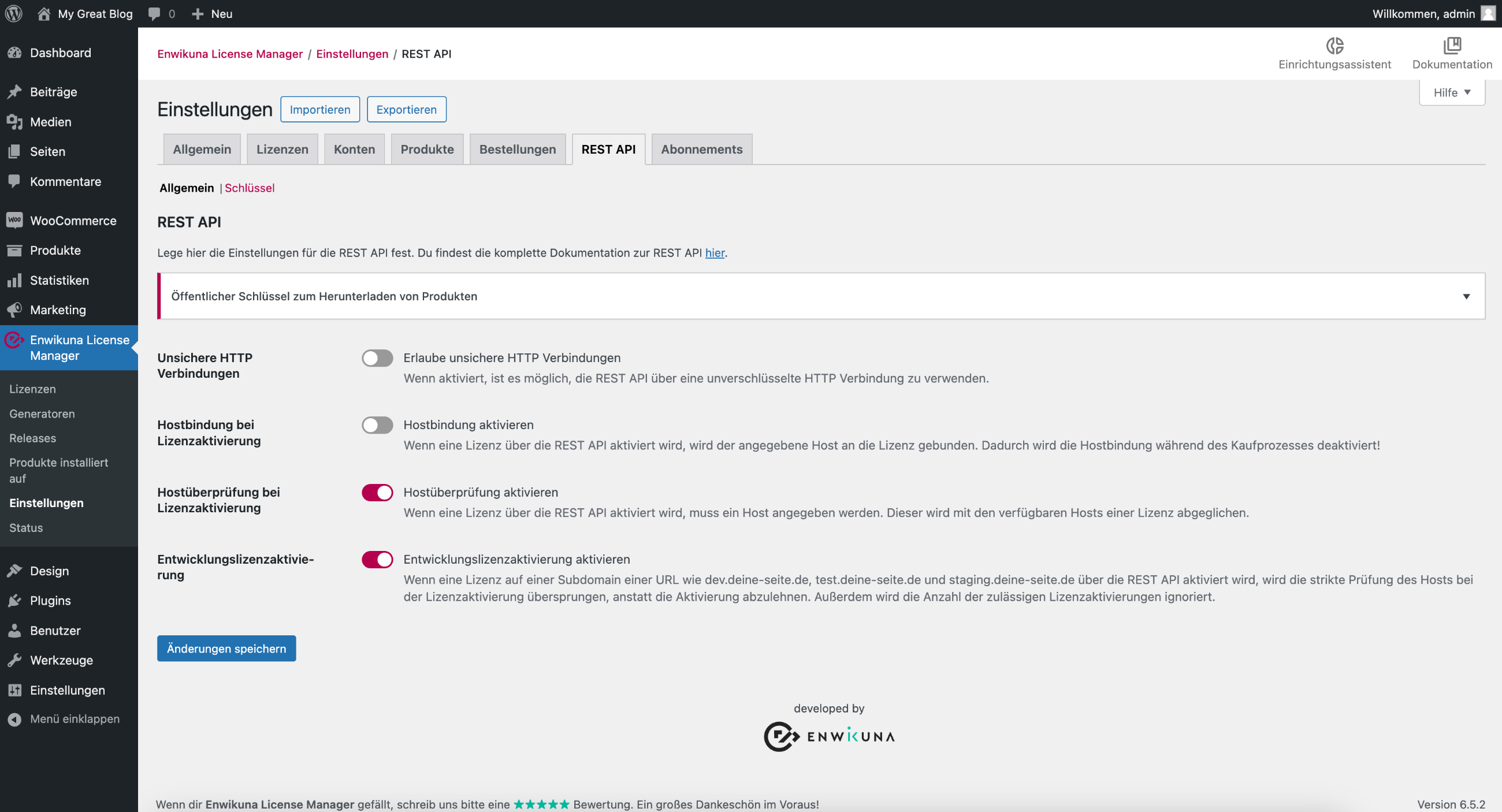
Task: Click the Werkzeuge wrench icon
Action: pos(14,660)
